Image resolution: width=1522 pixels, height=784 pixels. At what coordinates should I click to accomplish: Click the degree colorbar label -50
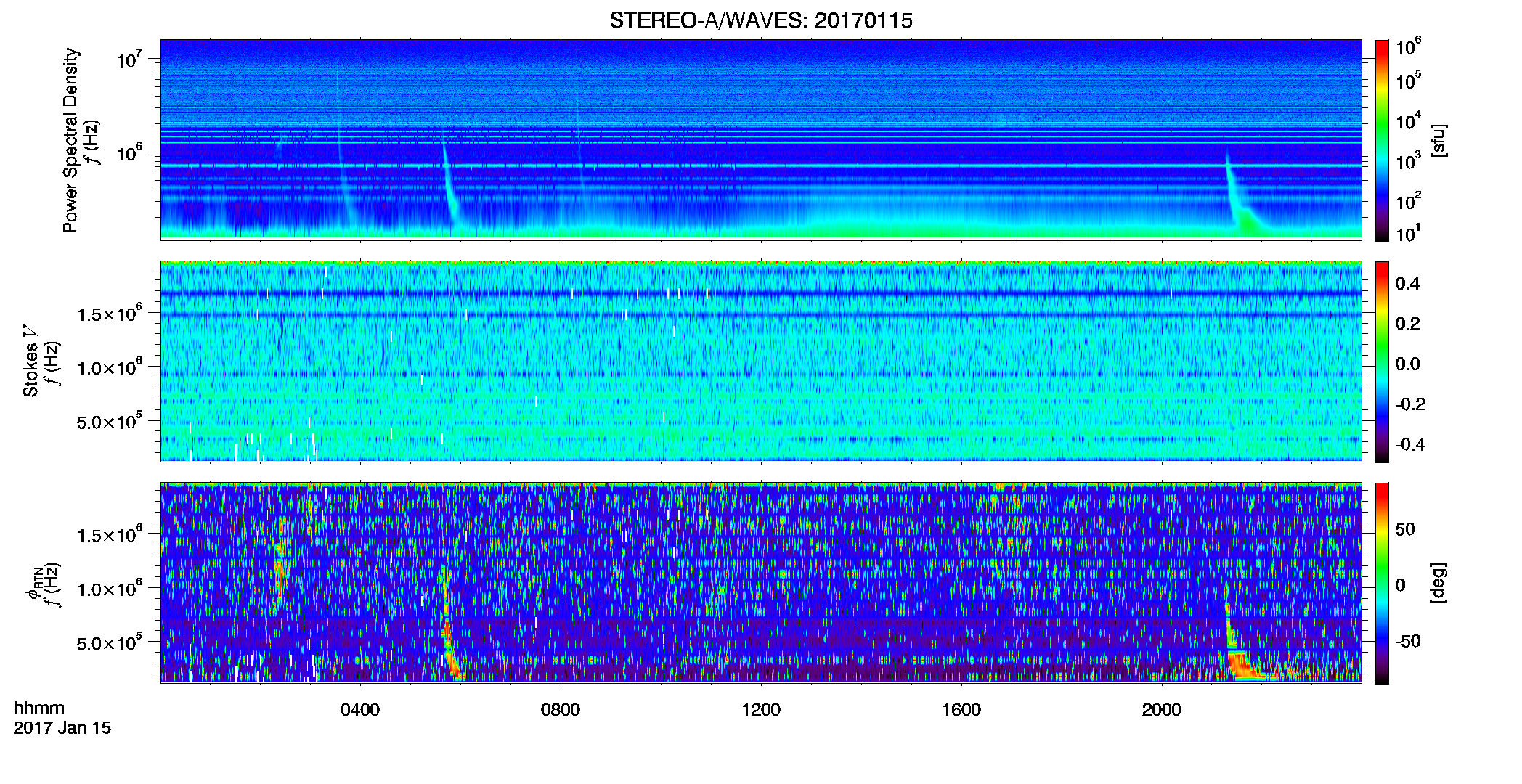pos(1407,642)
